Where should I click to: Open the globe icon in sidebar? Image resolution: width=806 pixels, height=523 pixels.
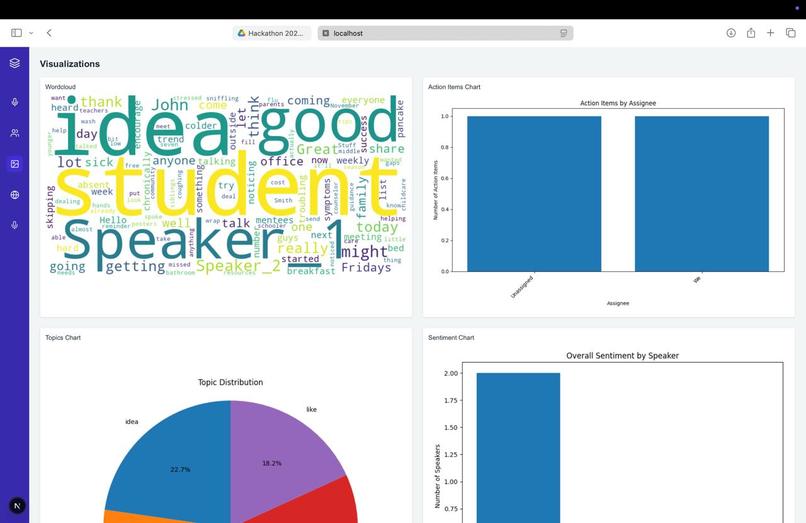click(14, 195)
